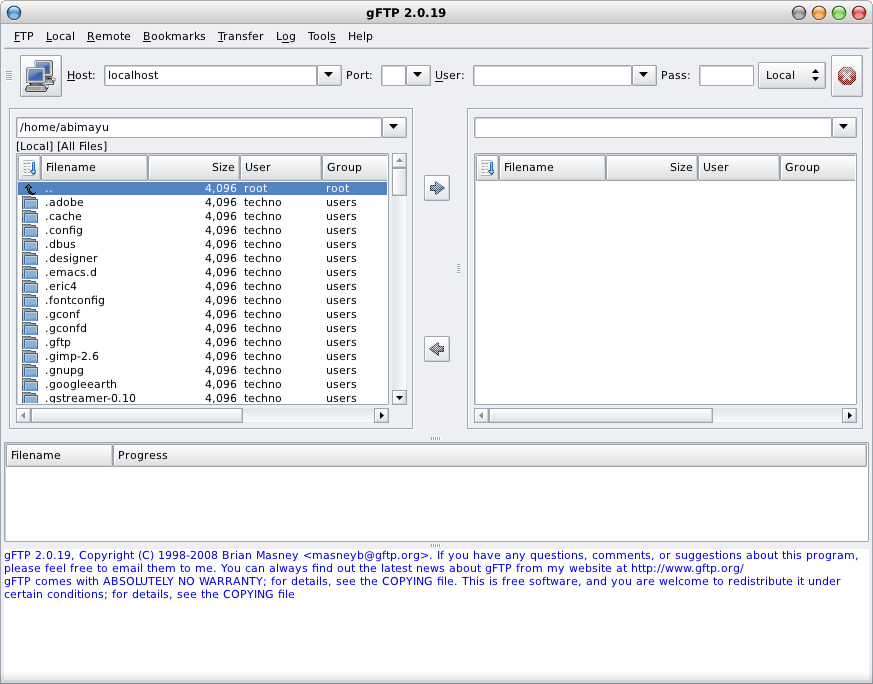Click the .gimp-2.6 folder icon
873x684 pixels.
(30, 356)
